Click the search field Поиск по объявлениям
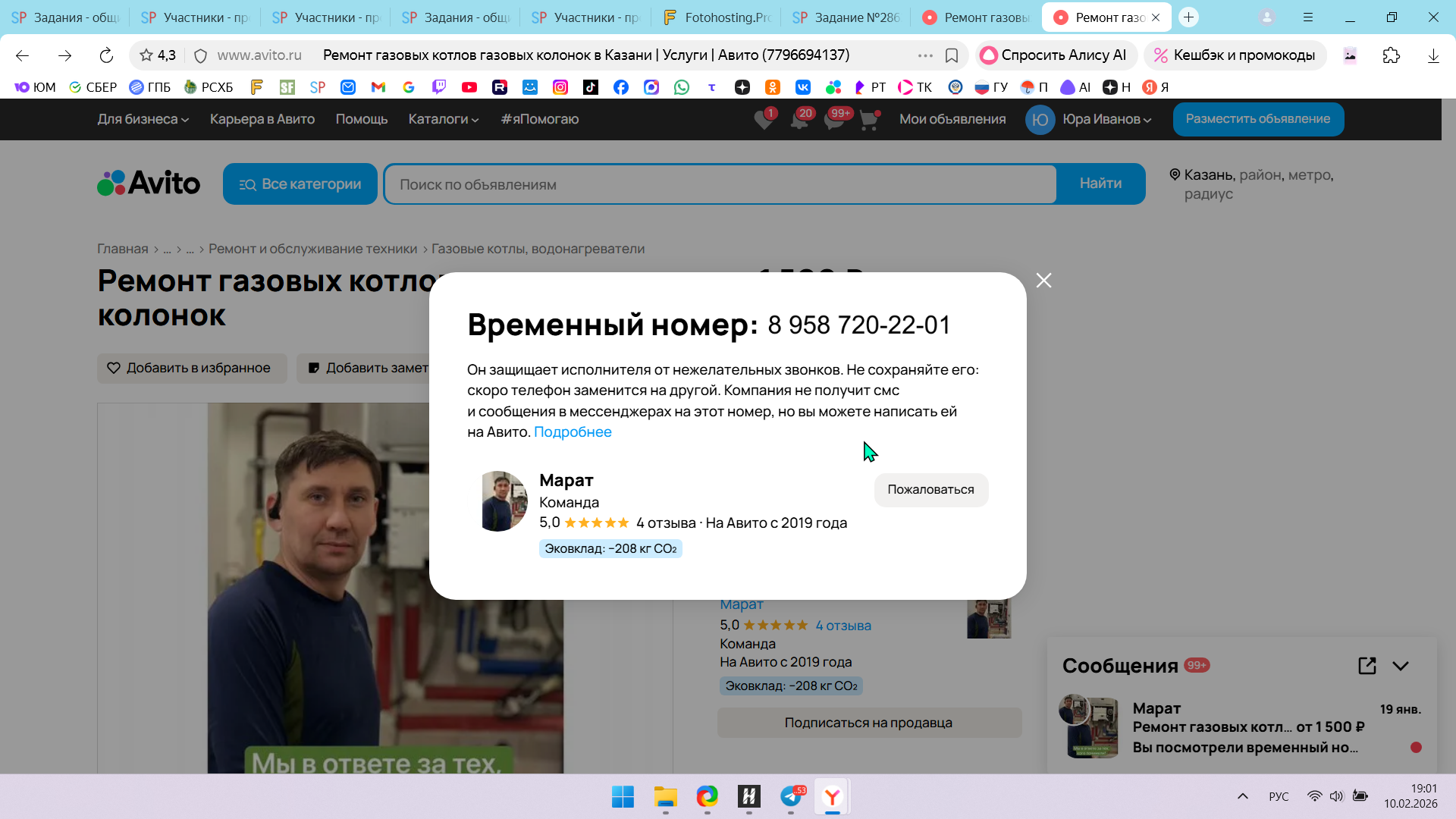Viewport: 1456px width, 819px height. tap(719, 184)
